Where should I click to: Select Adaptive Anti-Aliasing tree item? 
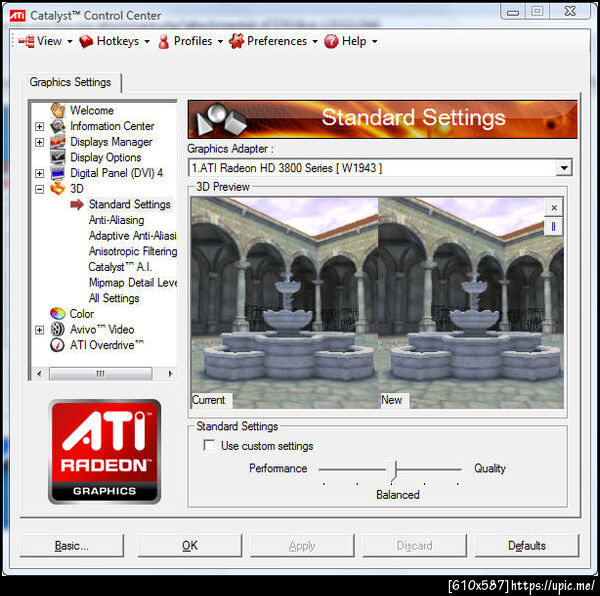(132, 236)
